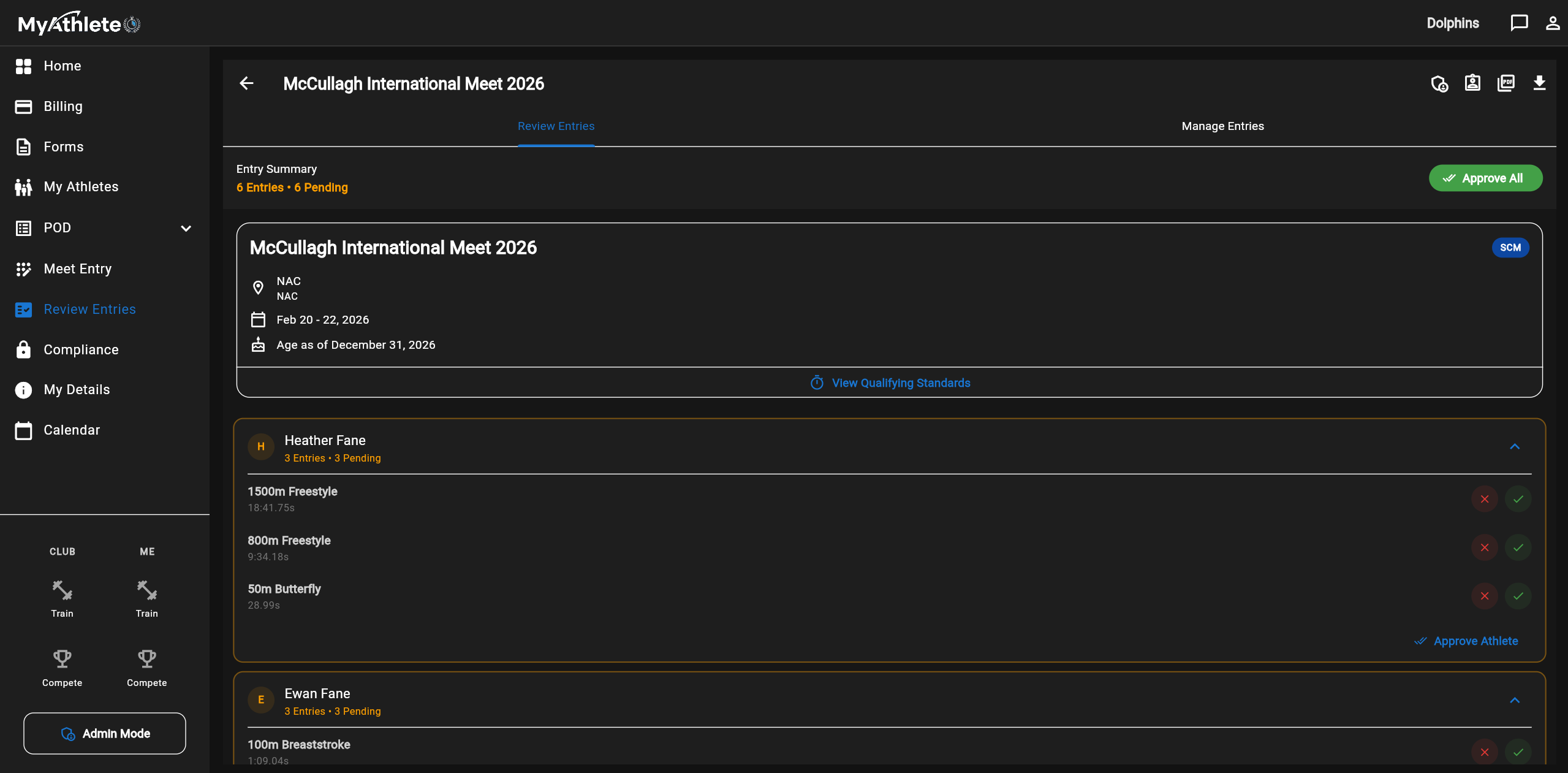1568x773 pixels.
Task: Click the Me Train dumbbell icon
Action: pos(146,590)
